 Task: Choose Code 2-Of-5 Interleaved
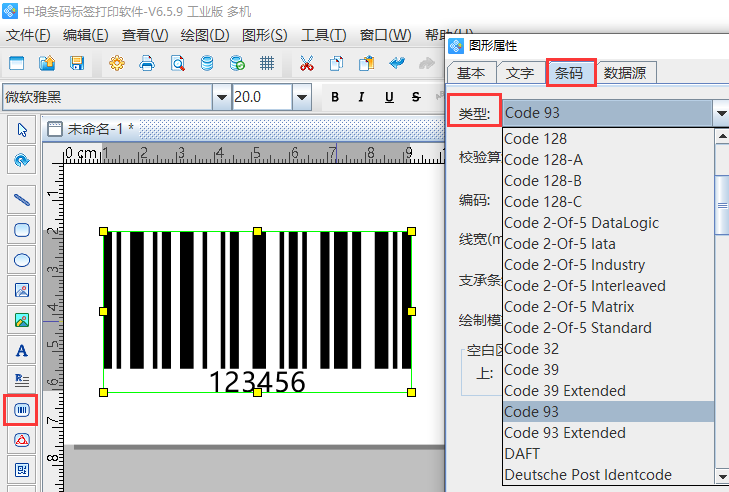(608, 286)
